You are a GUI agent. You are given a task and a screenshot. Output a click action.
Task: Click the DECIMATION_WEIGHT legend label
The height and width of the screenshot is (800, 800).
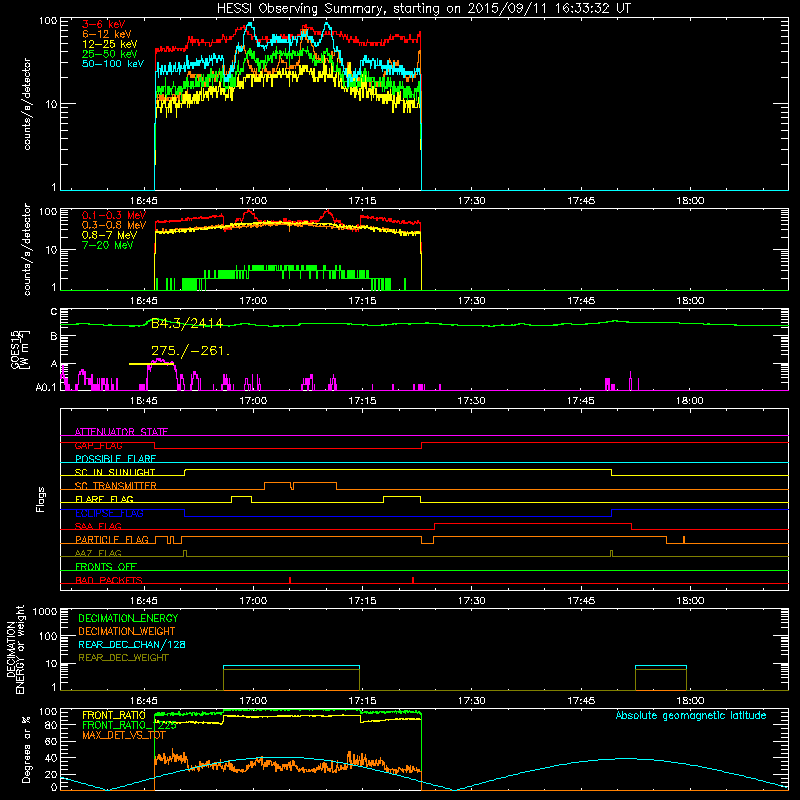(x=127, y=631)
